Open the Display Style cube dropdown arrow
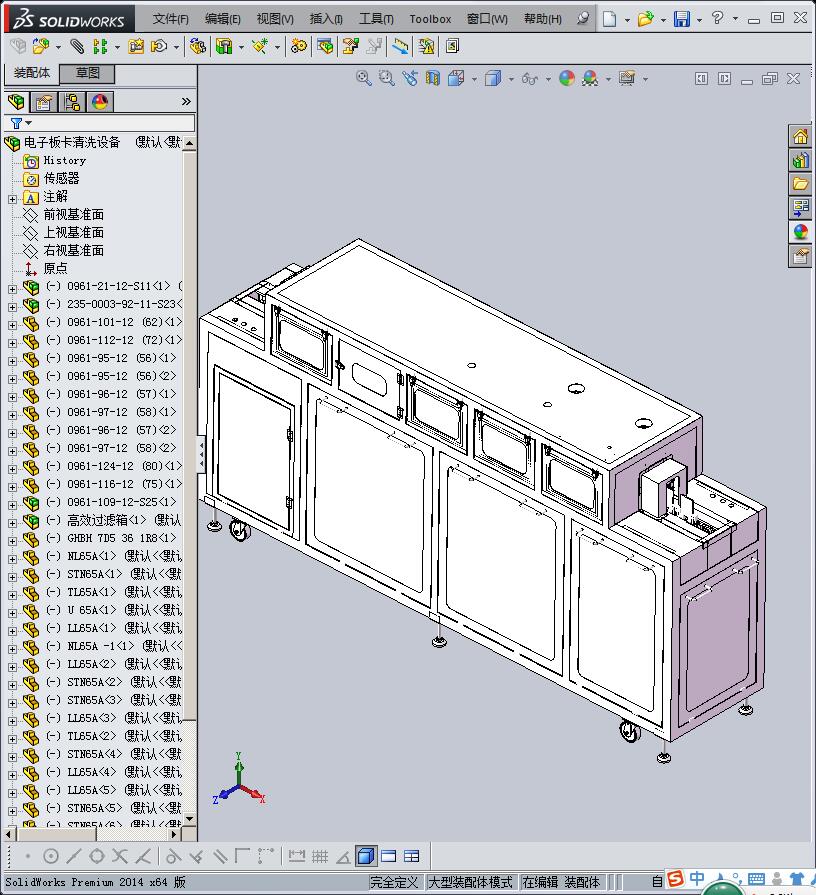The height and width of the screenshot is (895, 816). pos(511,79)
